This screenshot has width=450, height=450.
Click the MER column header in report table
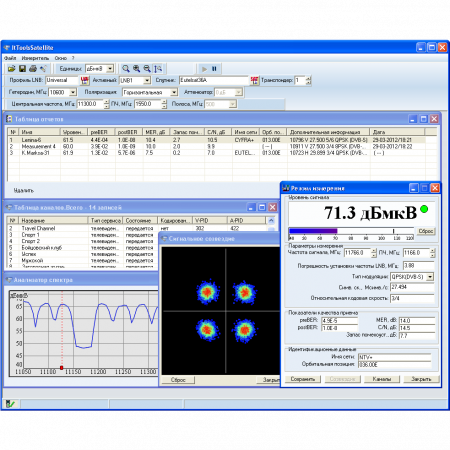click(156, 132)
